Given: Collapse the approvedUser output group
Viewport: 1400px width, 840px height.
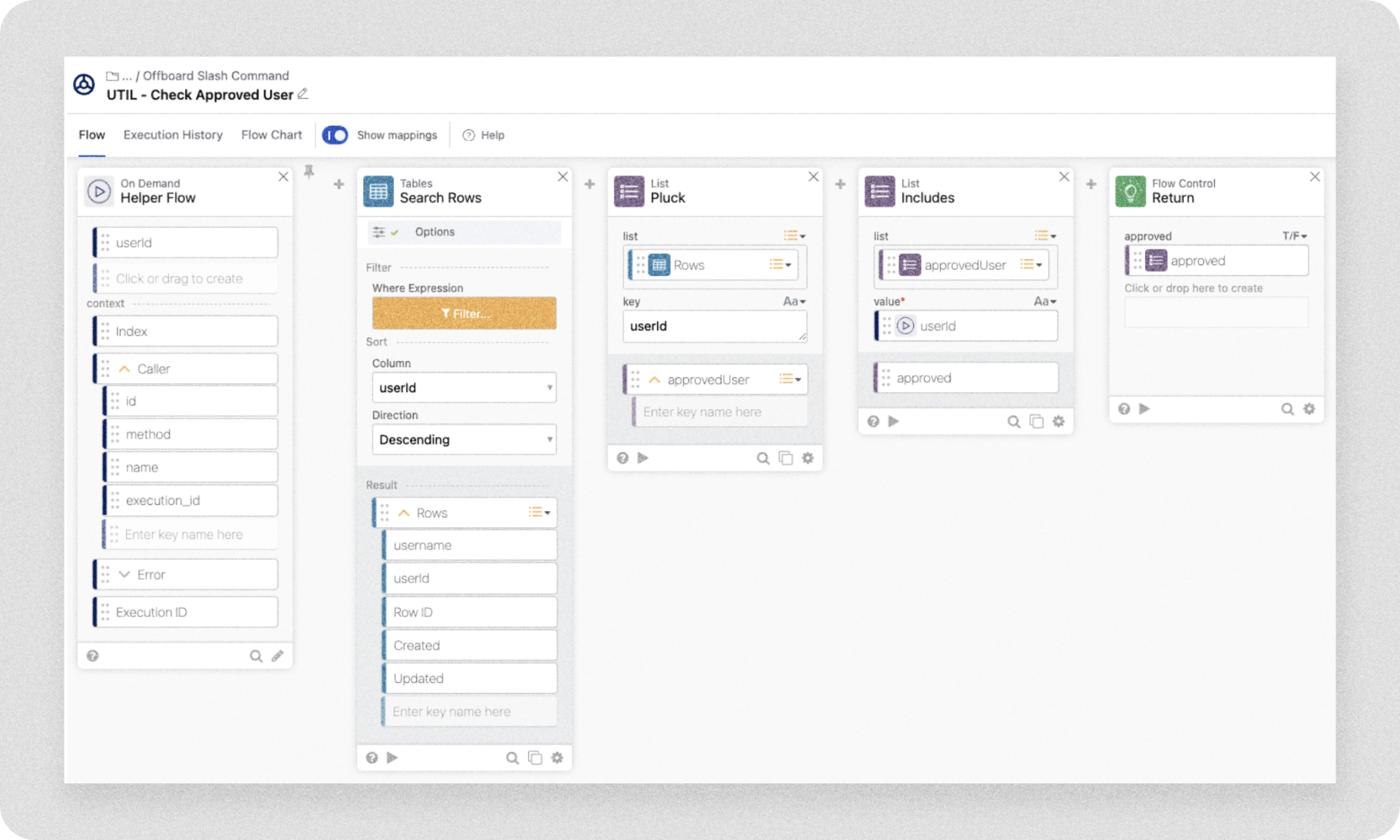Looking at the screenshot, I should (654, 380).
